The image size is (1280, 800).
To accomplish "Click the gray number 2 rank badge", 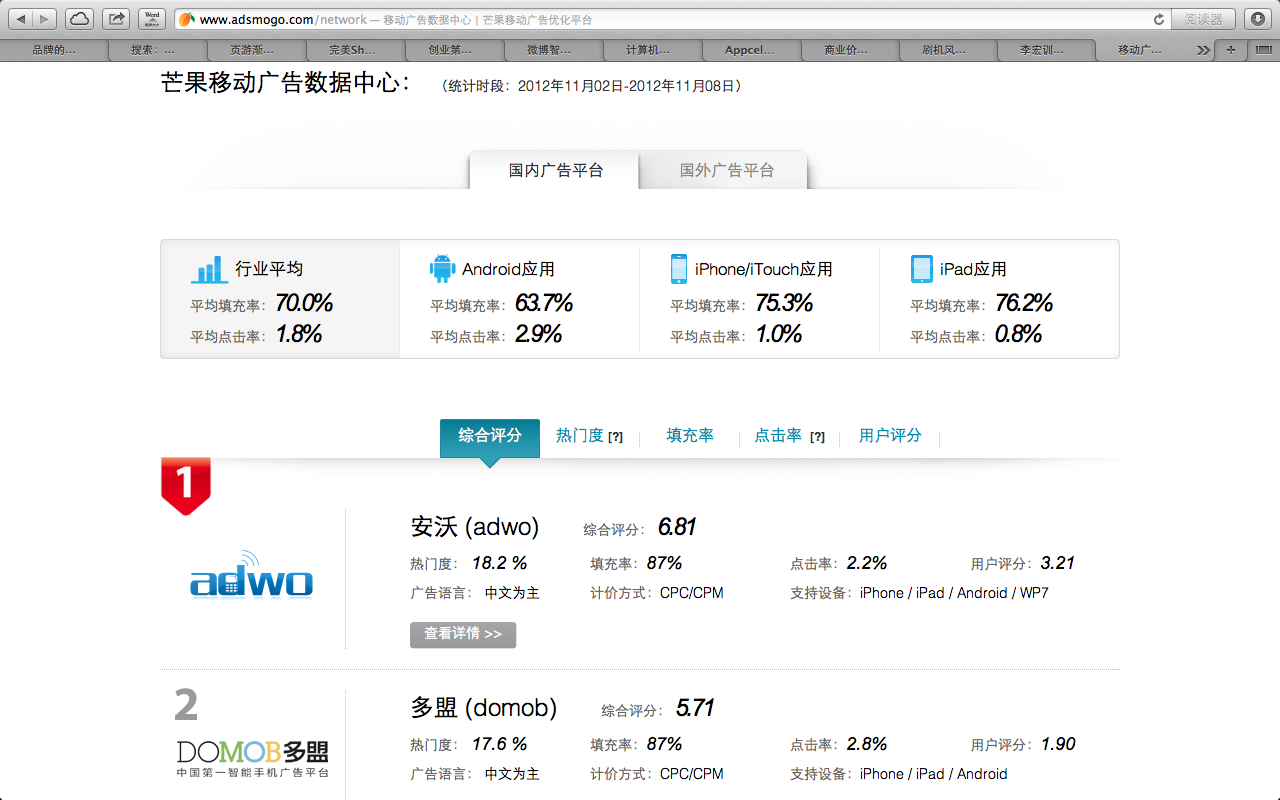I will 186,706.
